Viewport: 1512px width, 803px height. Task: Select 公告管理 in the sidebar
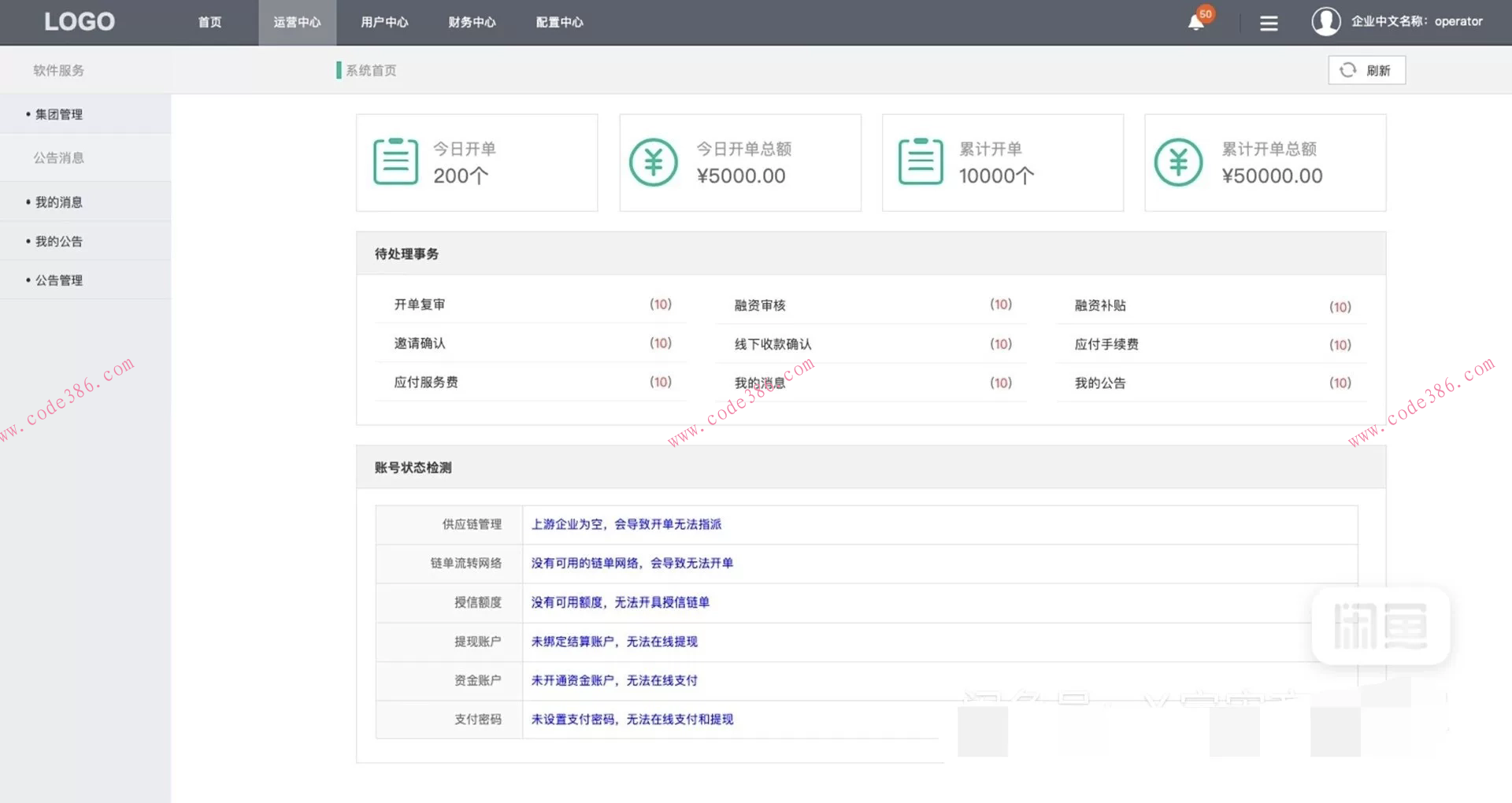[59, 280]
